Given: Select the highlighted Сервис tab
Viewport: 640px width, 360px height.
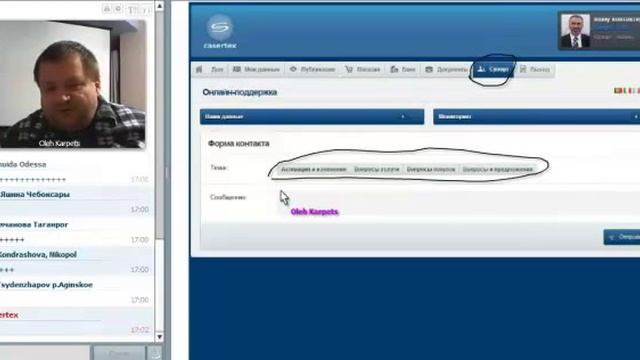Looking at the screenshot, I should [493, 69].
